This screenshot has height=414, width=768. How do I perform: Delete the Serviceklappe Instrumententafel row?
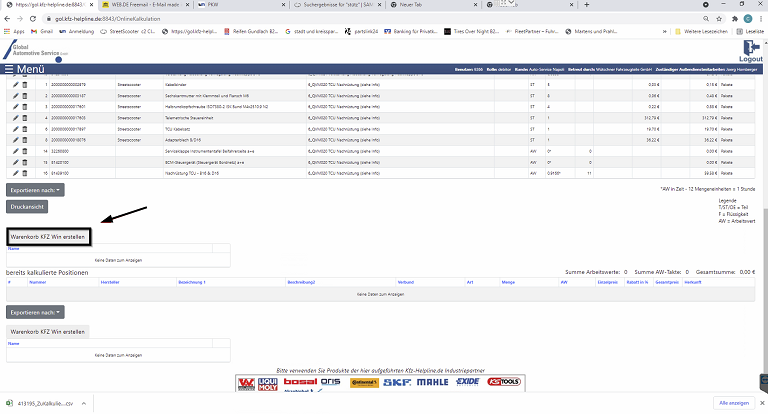point(24,151)
